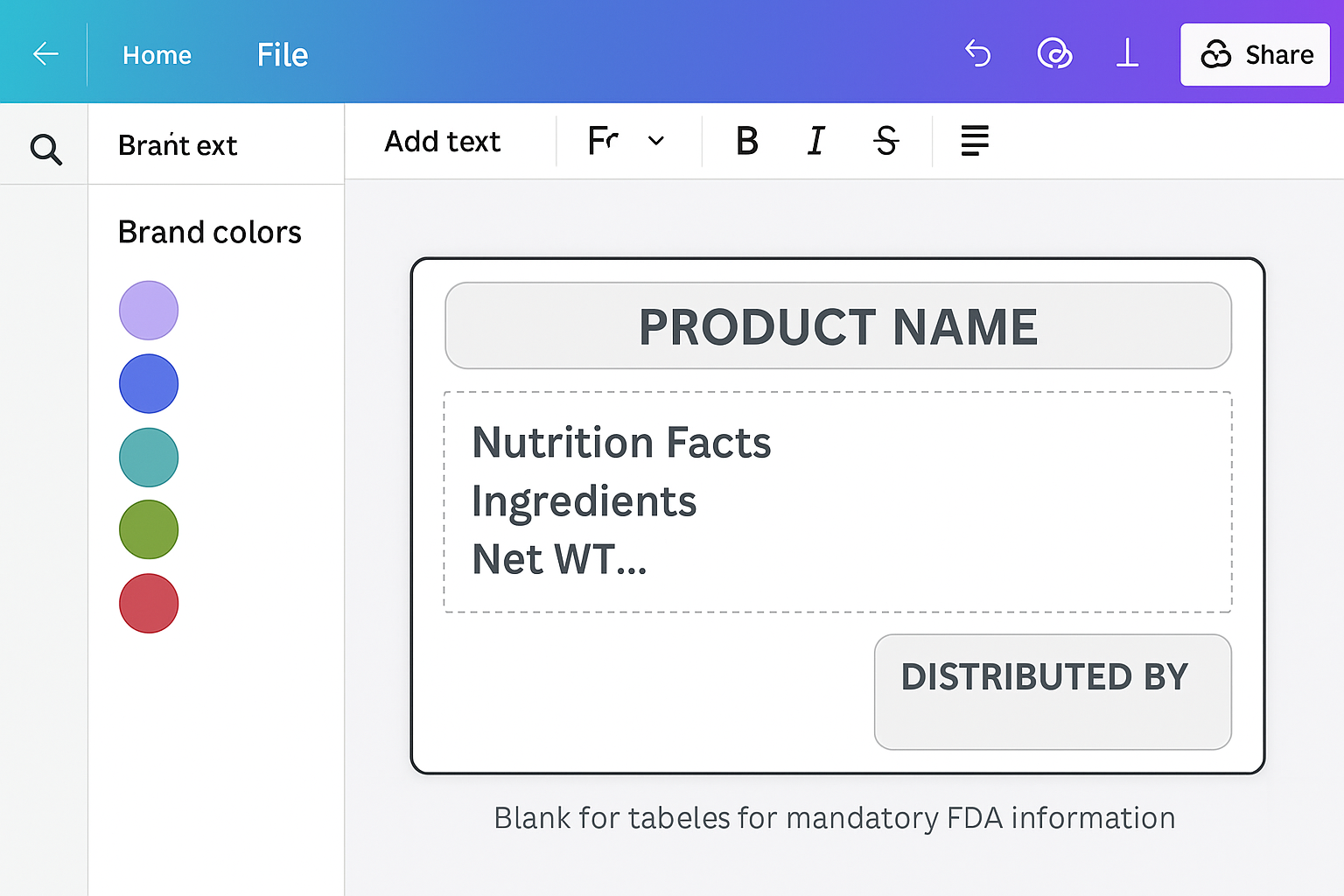Image resolution: width=1344 pixels, height=896 pixels.
Task: Open the File menu
Action: 281,53
